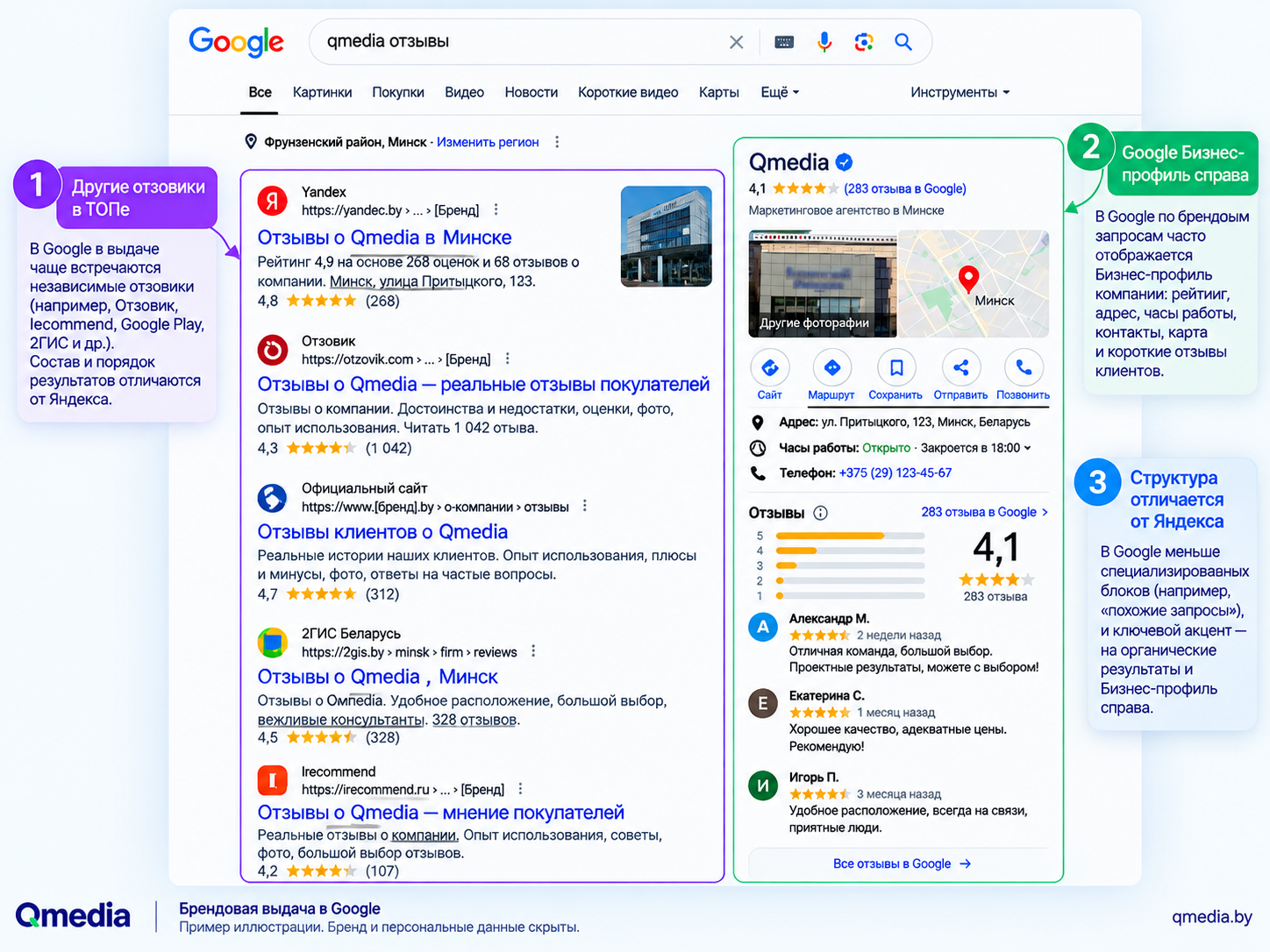Click the verified badge next to Qmedia
Viewport: 1270px width, 952px height.
[845, 162]
